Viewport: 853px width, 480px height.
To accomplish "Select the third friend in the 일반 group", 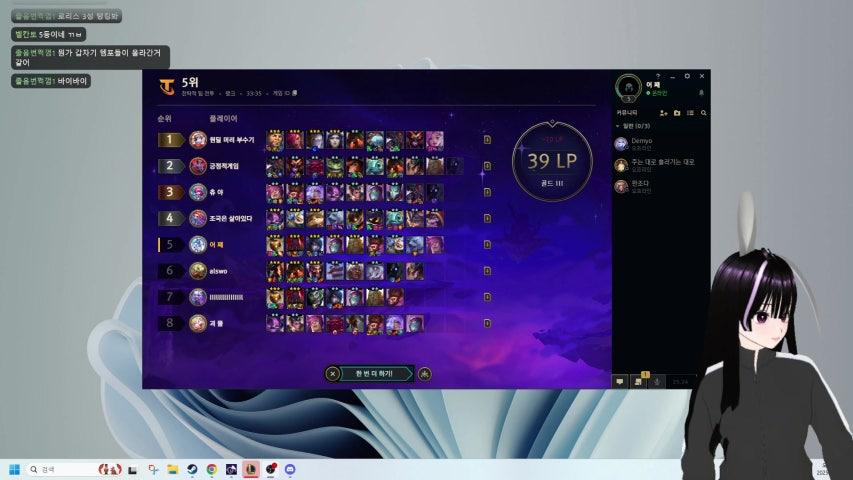I will pyautogui.click(x=660, y=186).
